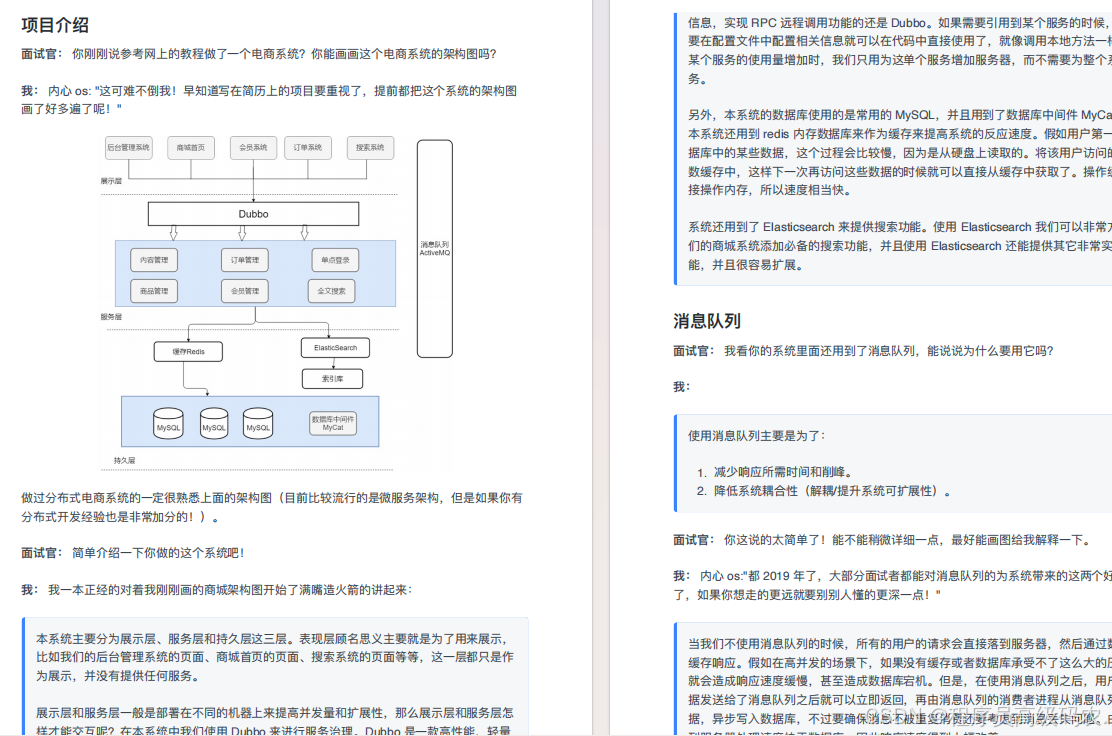The image size is (1112, 736).
Task: Select the '订单管理' service box
Action: [245, 260]
